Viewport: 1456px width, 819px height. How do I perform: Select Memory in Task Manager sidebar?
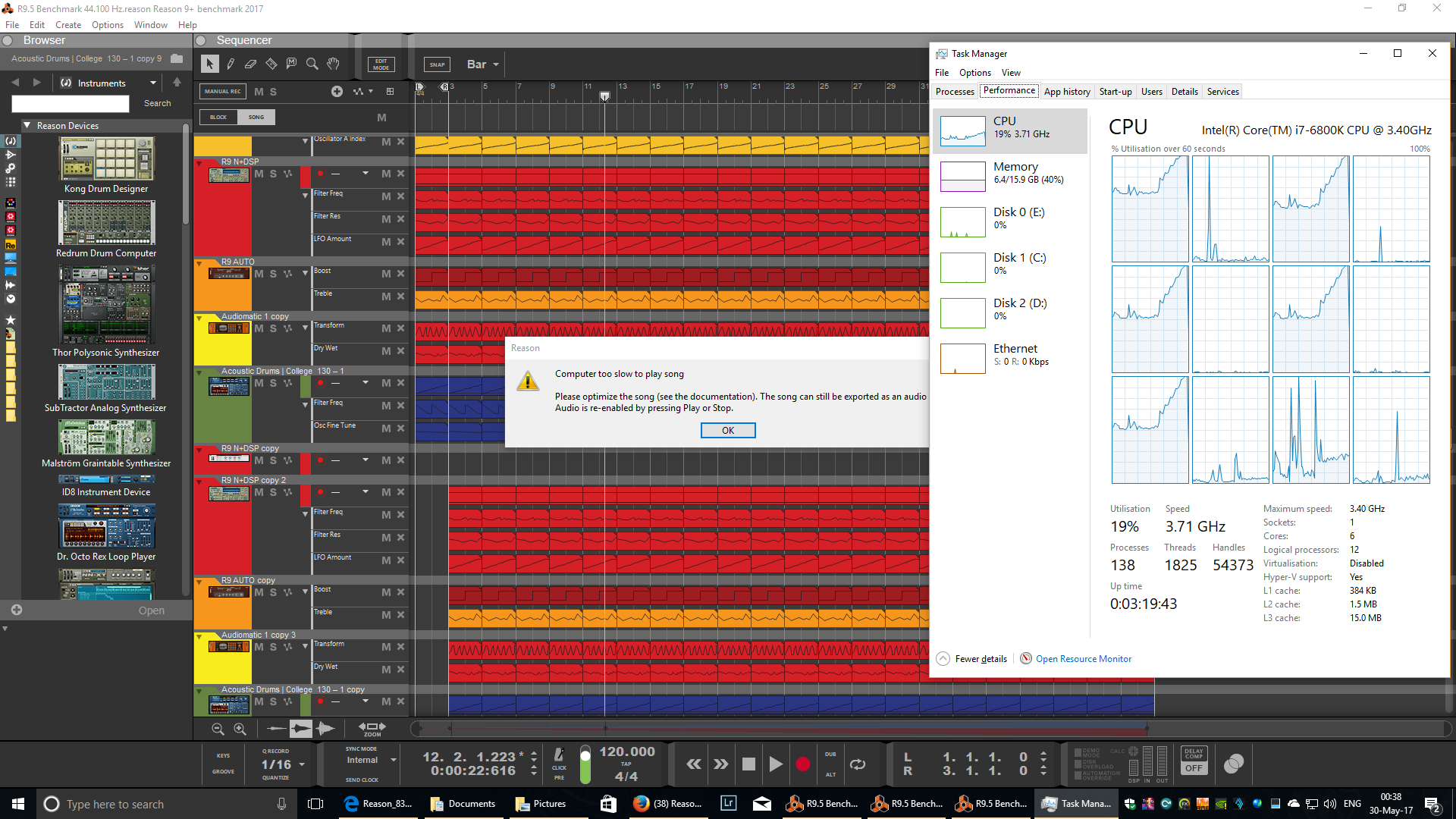(1010, 176)
